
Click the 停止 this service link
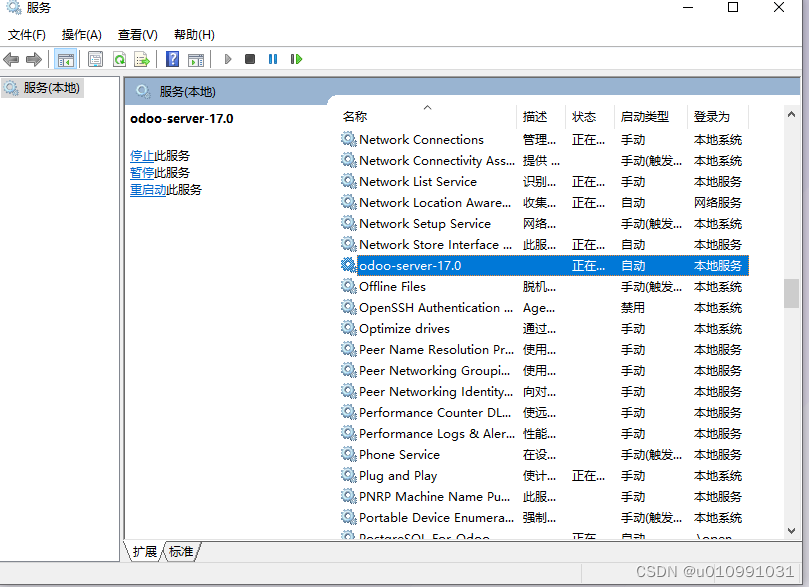coord(142,156)
